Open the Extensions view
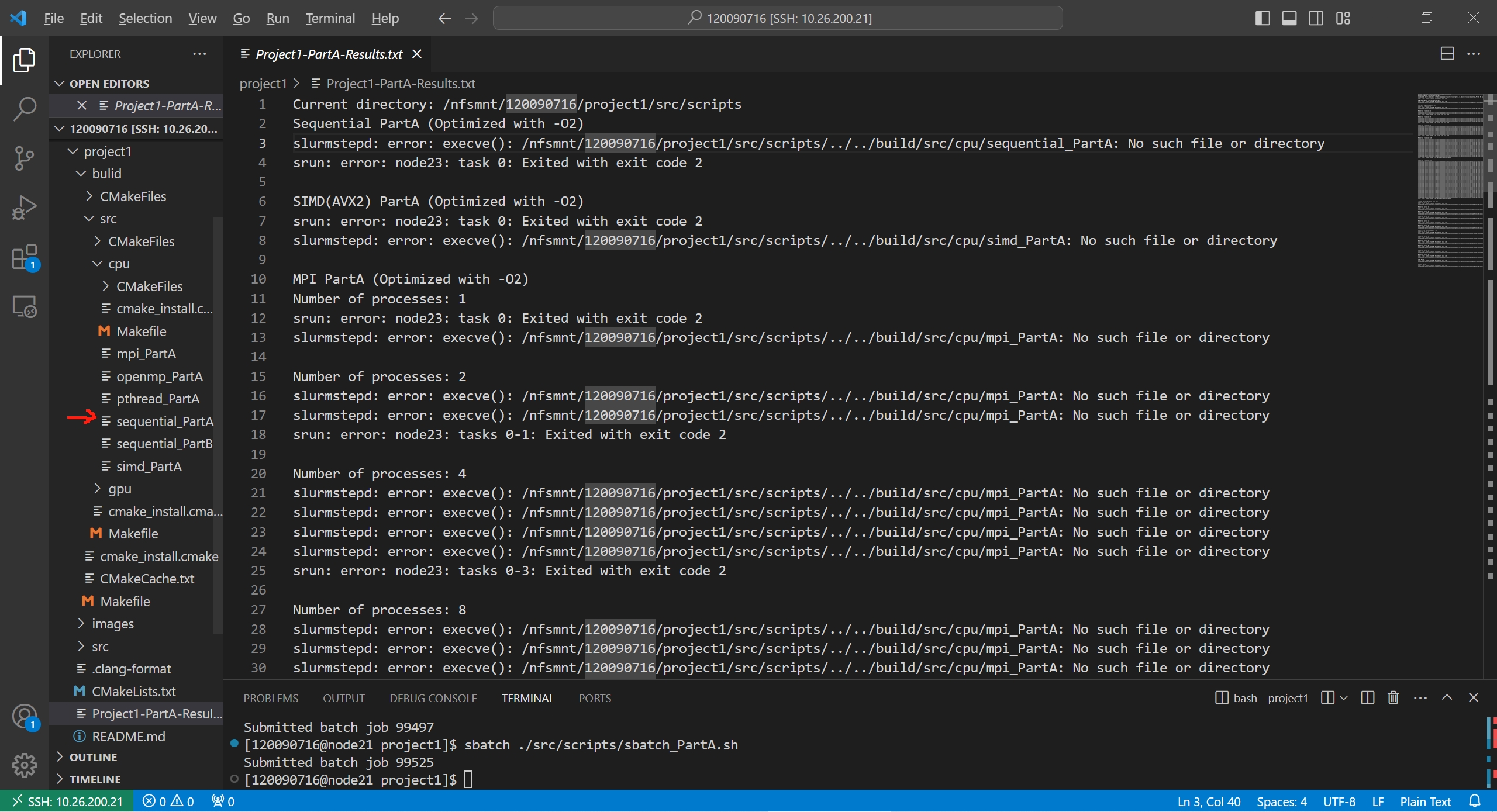The height and width of the screenshot is (812, 1497). (x=24, y=256)
